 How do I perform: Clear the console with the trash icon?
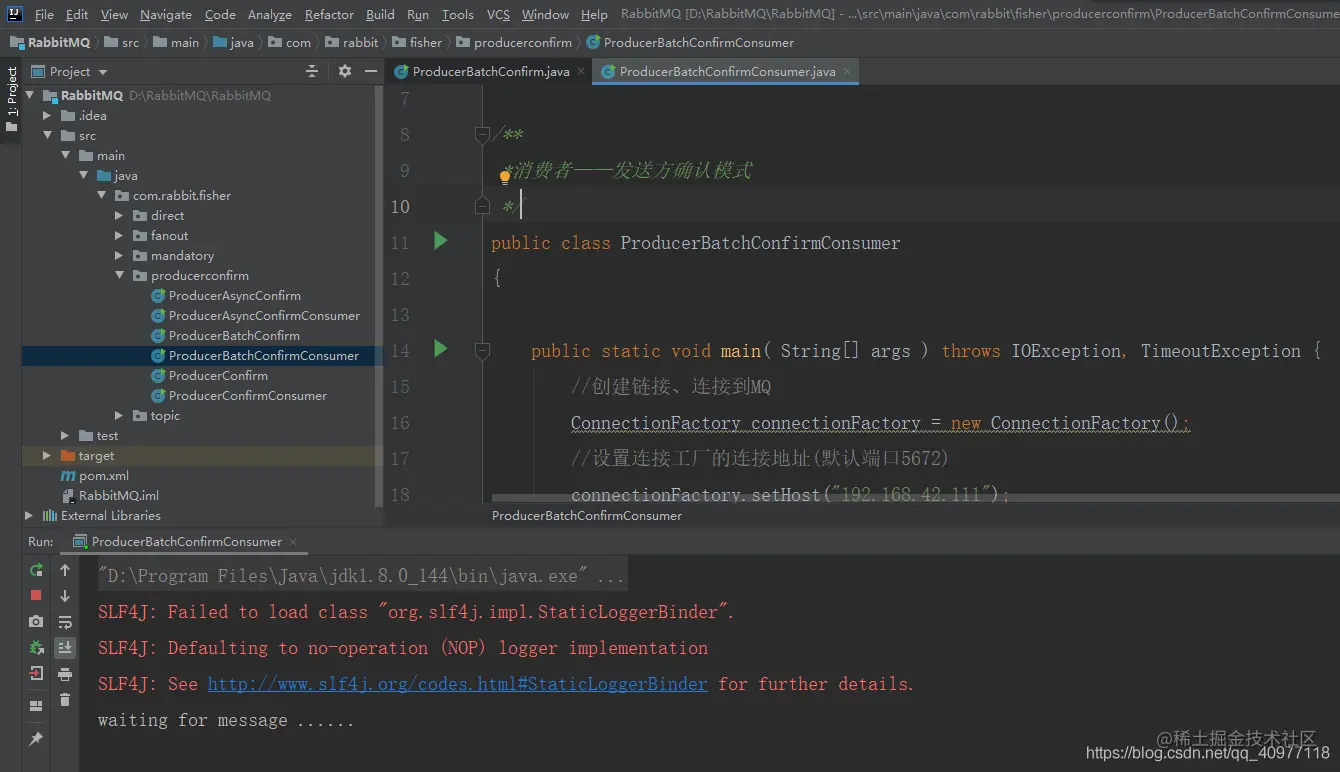[x=65, y=700]
